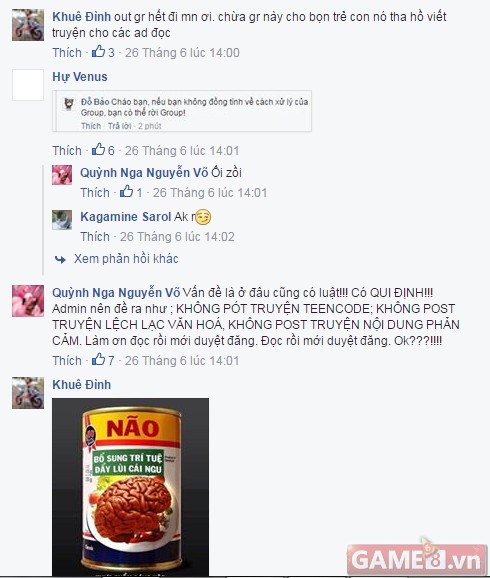
Task: Click the thumbs-up icon showing 6 likes
Action: click(x=98, y=149)
